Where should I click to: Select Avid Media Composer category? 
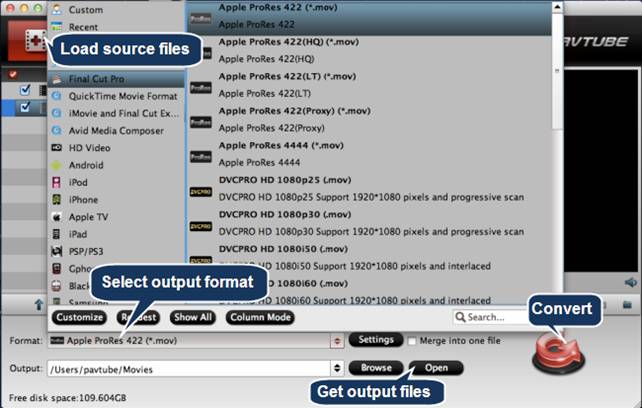point(116,131)
